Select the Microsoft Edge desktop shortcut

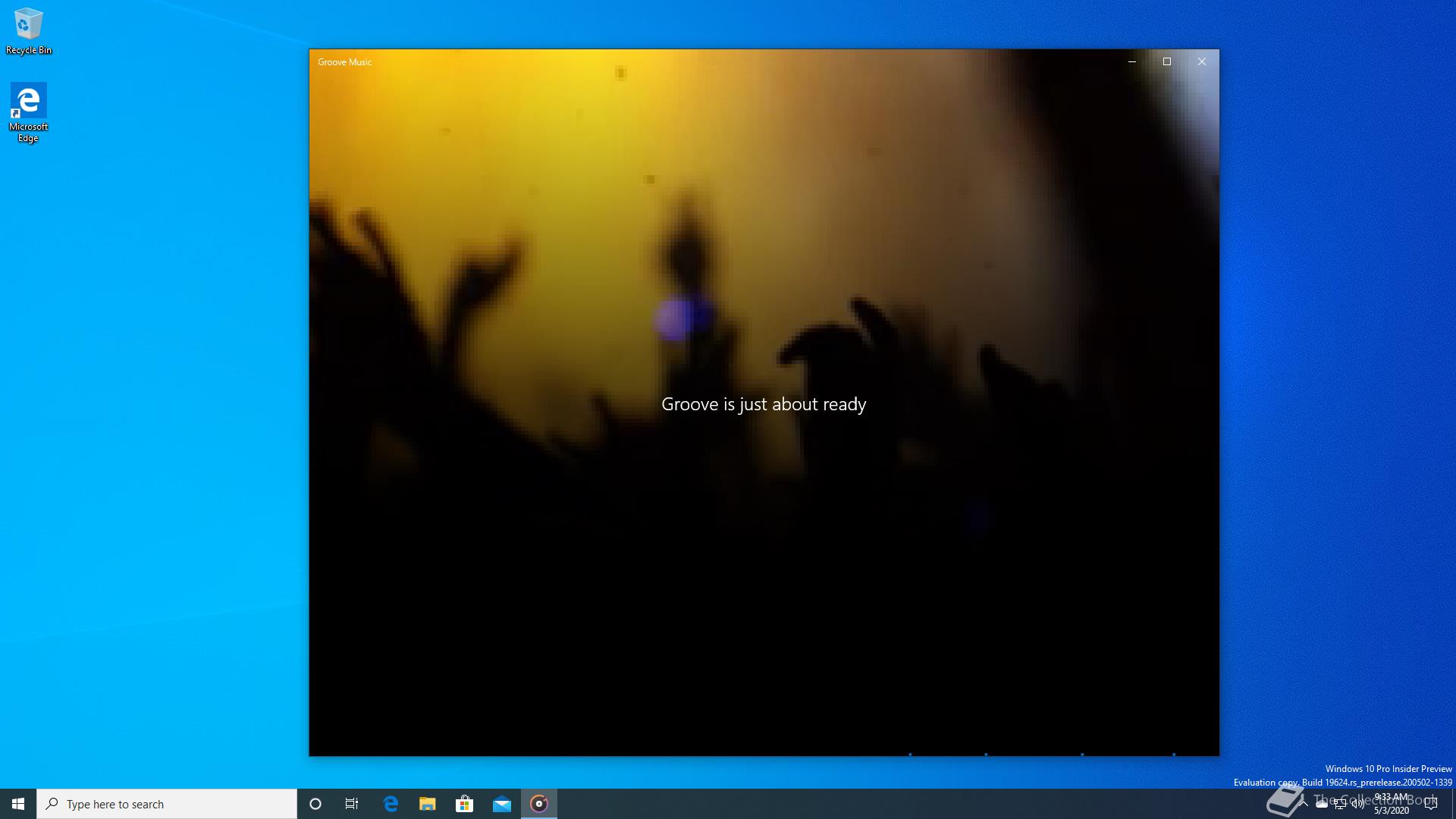point(28,113)
